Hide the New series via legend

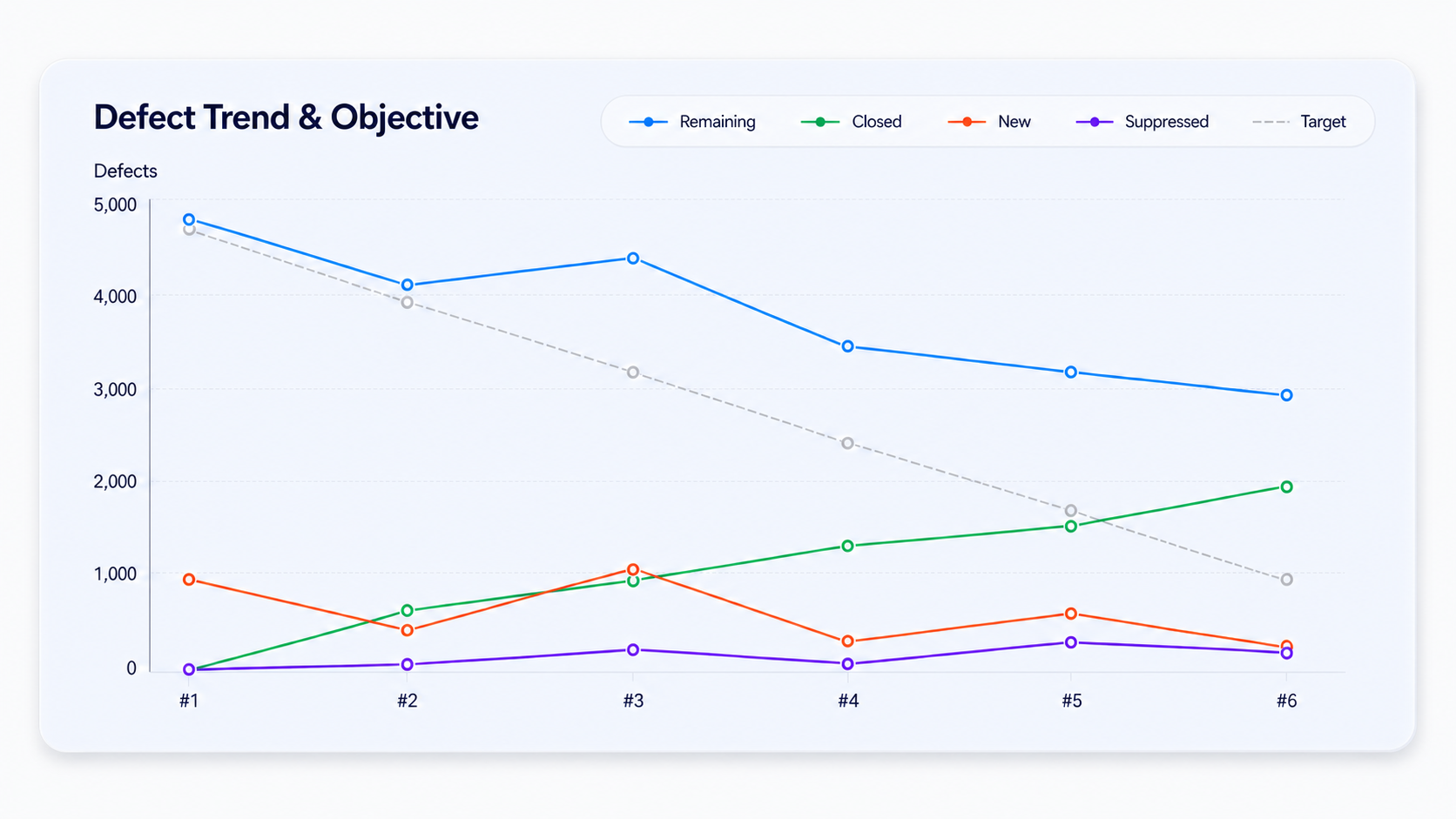point(989,122)
